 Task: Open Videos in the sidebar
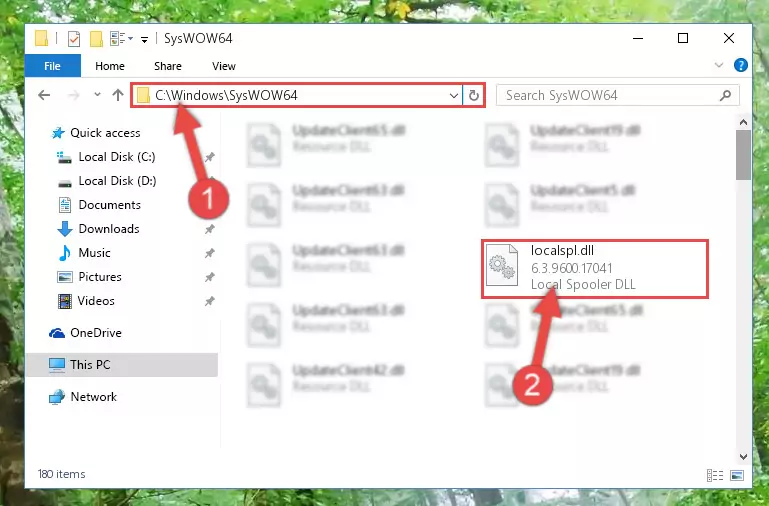[86, 301]
